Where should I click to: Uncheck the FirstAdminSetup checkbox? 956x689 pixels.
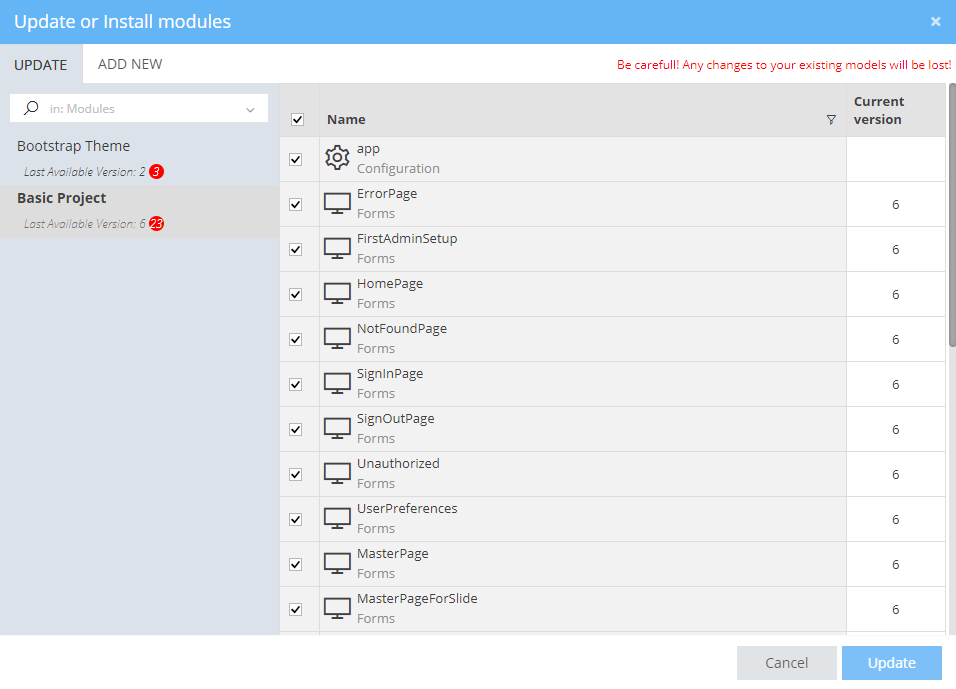295,249
